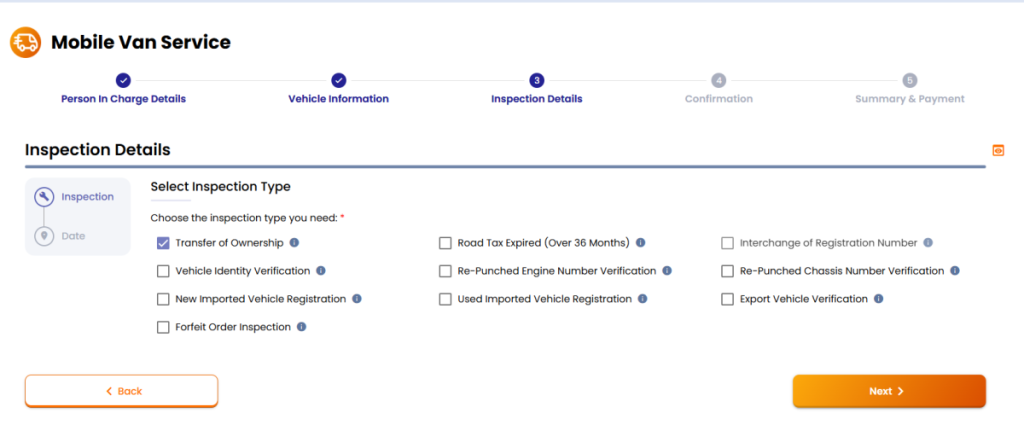Click the wrench Inspection icon in sidebar

click(x=43, y=197)
